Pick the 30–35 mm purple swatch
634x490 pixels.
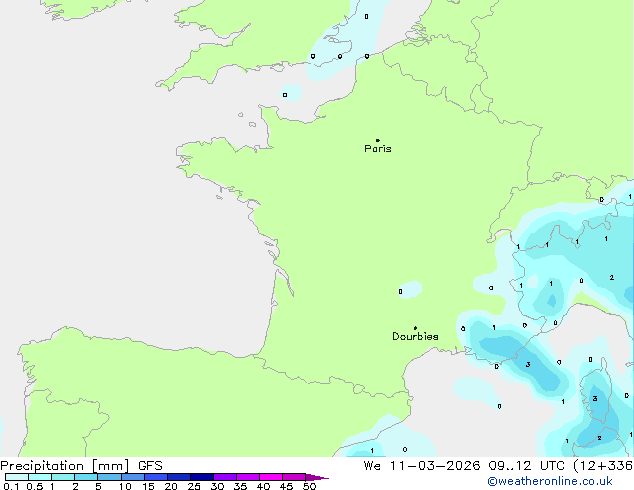tap(224, 477)
